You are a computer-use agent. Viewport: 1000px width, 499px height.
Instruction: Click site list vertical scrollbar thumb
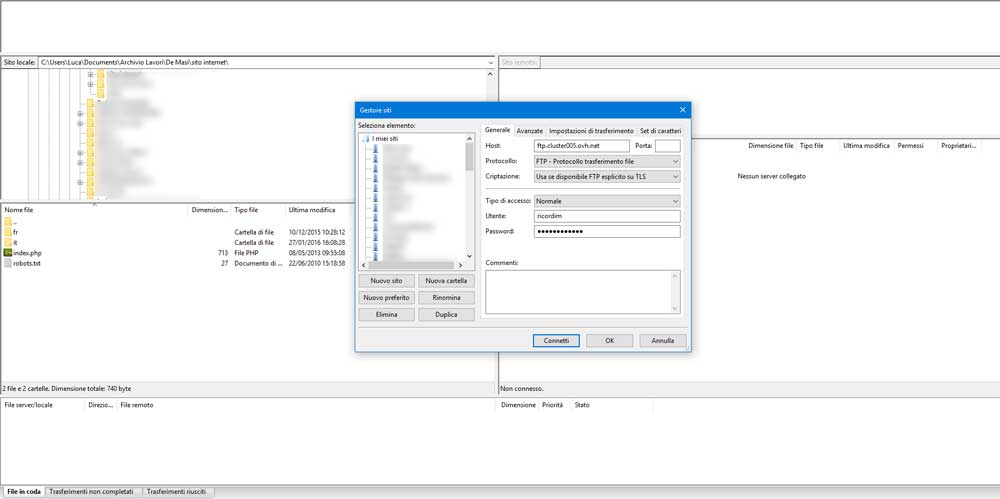point(469,156)
